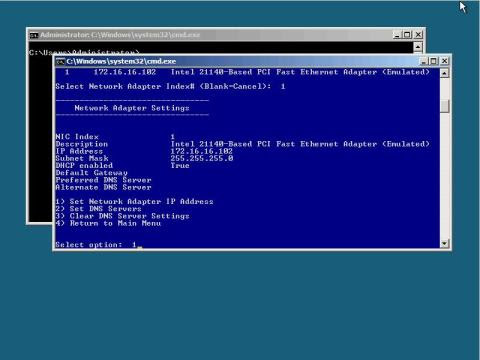Click the C:\Users\Administrator prompt in back window

(x=84, y=52)
